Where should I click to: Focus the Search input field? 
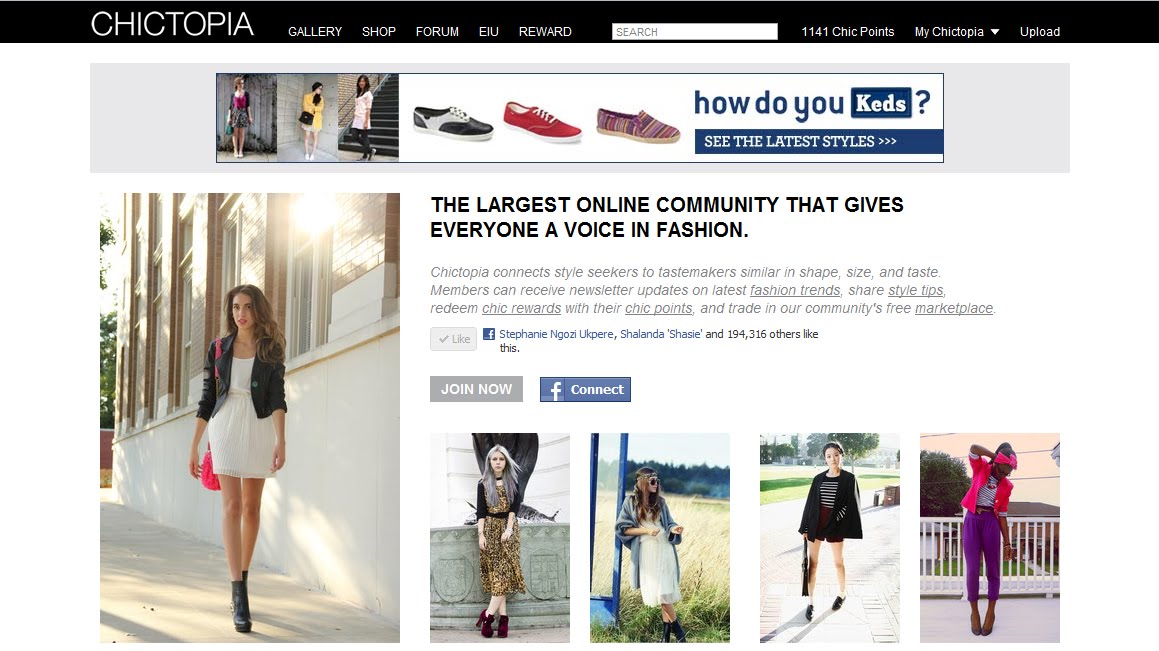pos(695,32)
